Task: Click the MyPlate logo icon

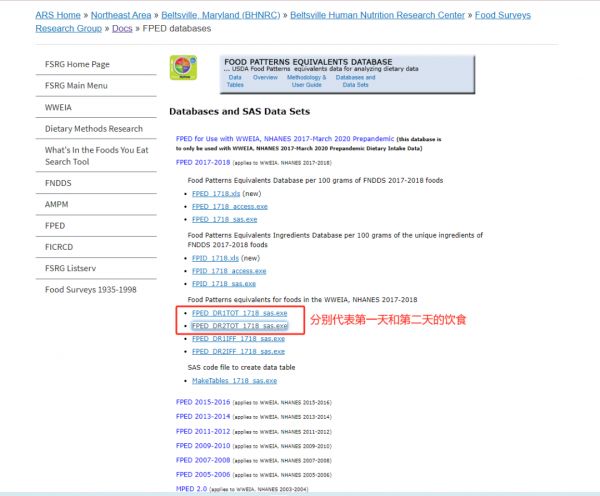Action: click(x=183, y=69)
